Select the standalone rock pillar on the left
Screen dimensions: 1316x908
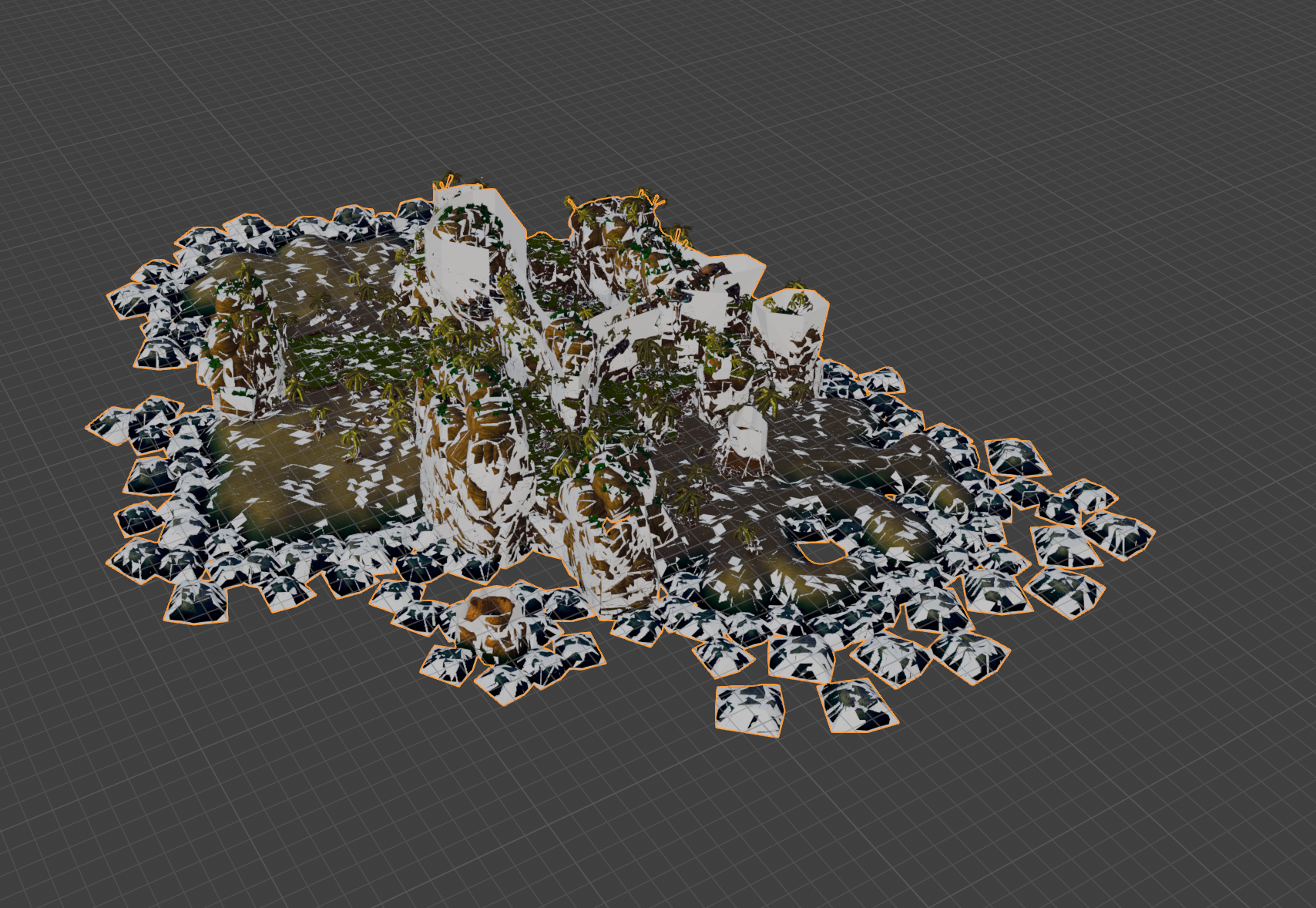click(x=243, y=362)
